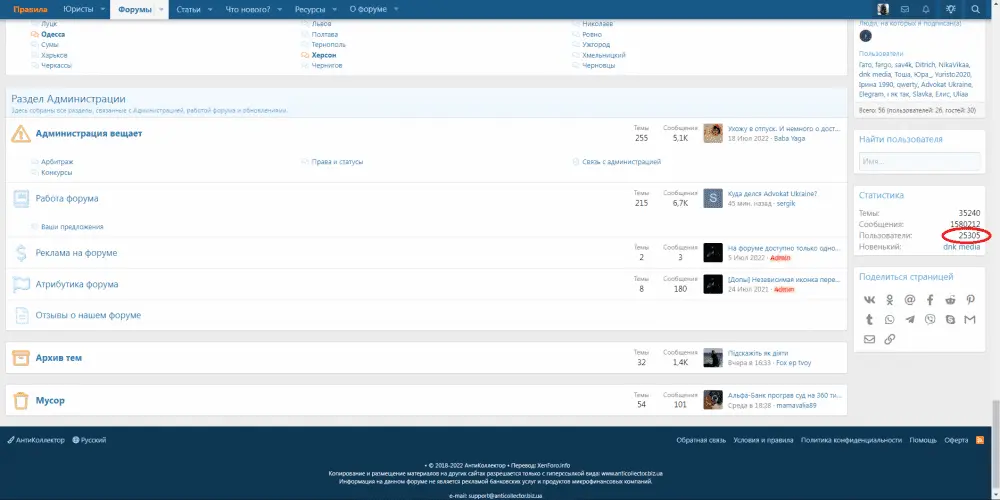Select the Статьи navigation tab
This screenshot has width=1000, height=500.
(187, 9)
